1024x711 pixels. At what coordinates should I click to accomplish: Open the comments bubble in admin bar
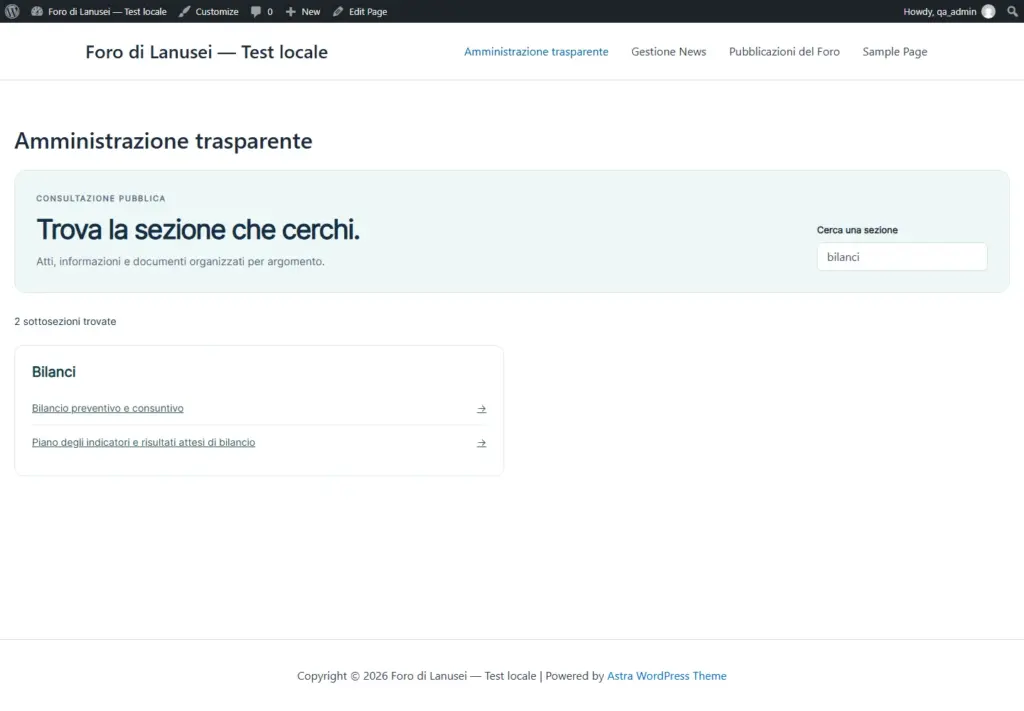click(262, 11)
